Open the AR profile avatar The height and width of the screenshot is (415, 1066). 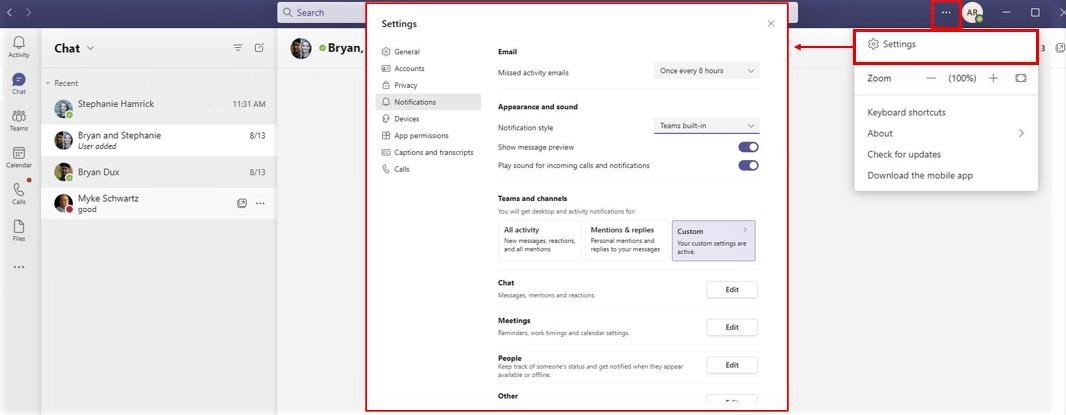click(973, 12)
